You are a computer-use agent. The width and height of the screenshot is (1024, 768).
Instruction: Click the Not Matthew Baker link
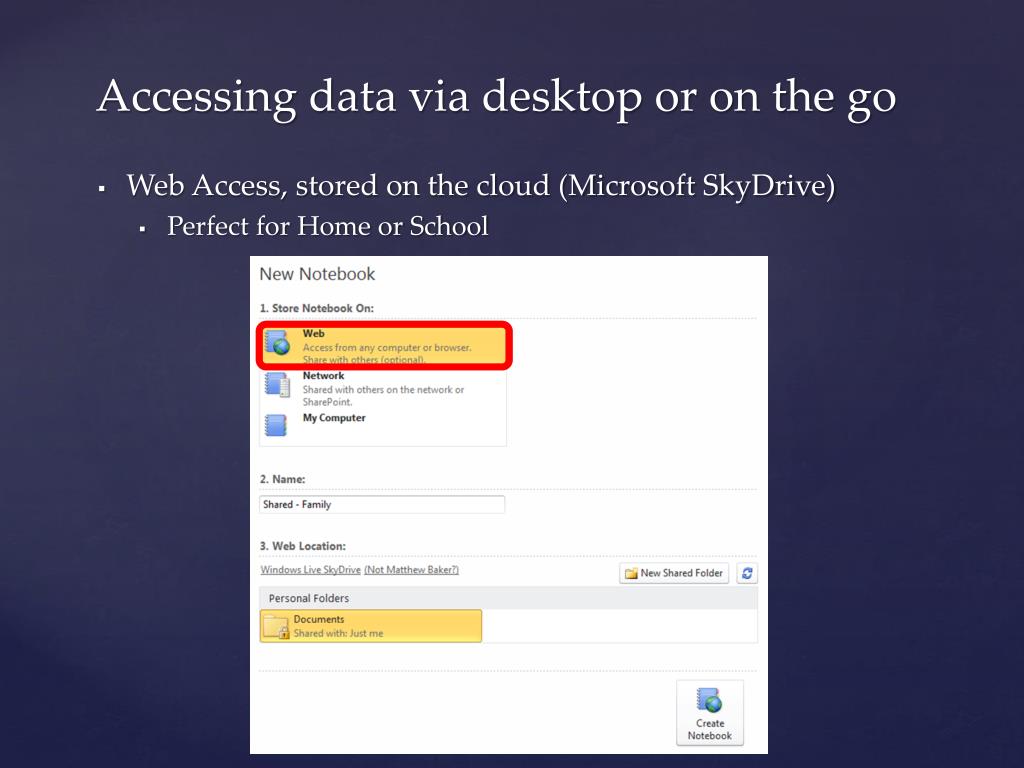411,569
